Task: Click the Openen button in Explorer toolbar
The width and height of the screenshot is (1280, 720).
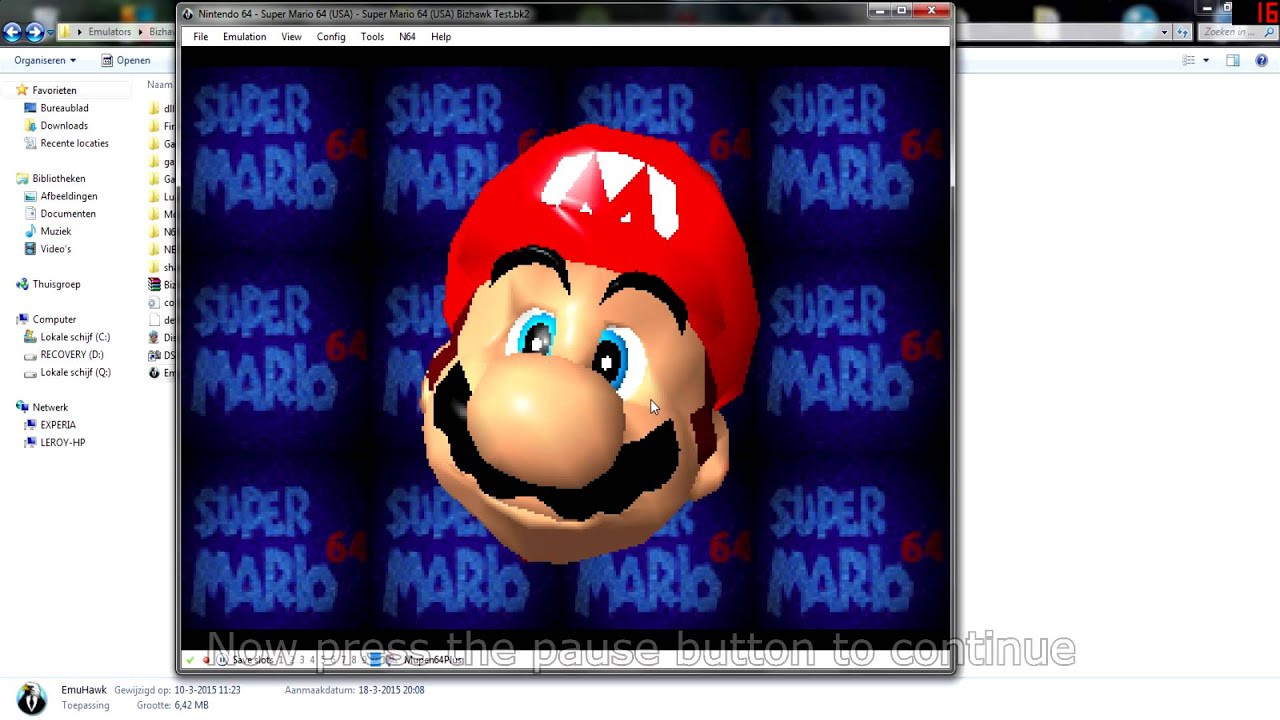Action: coord(125,61)
